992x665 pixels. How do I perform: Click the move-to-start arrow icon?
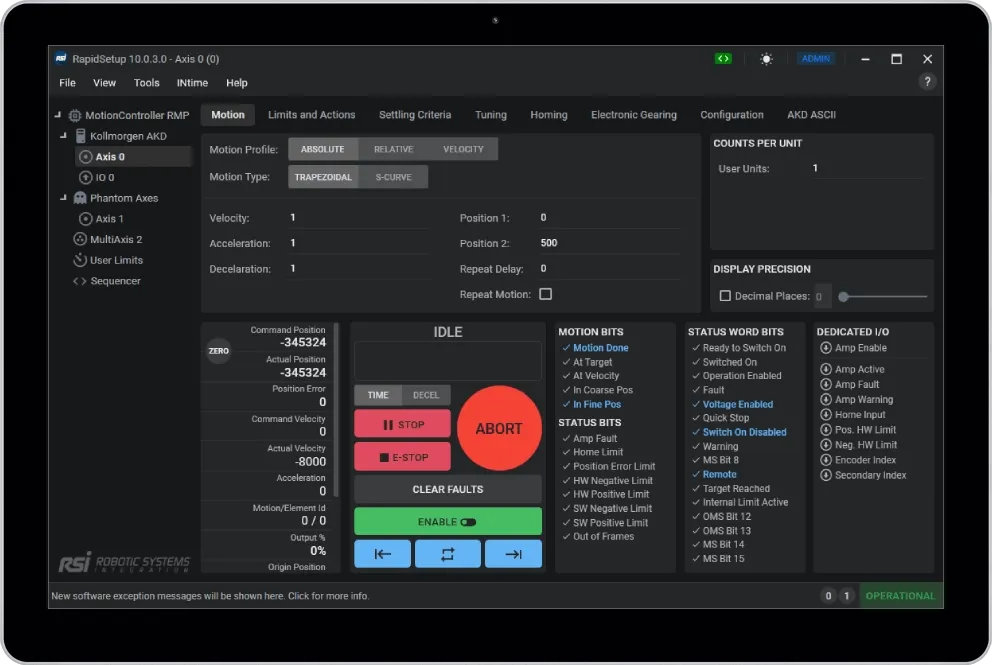[381, 553]
